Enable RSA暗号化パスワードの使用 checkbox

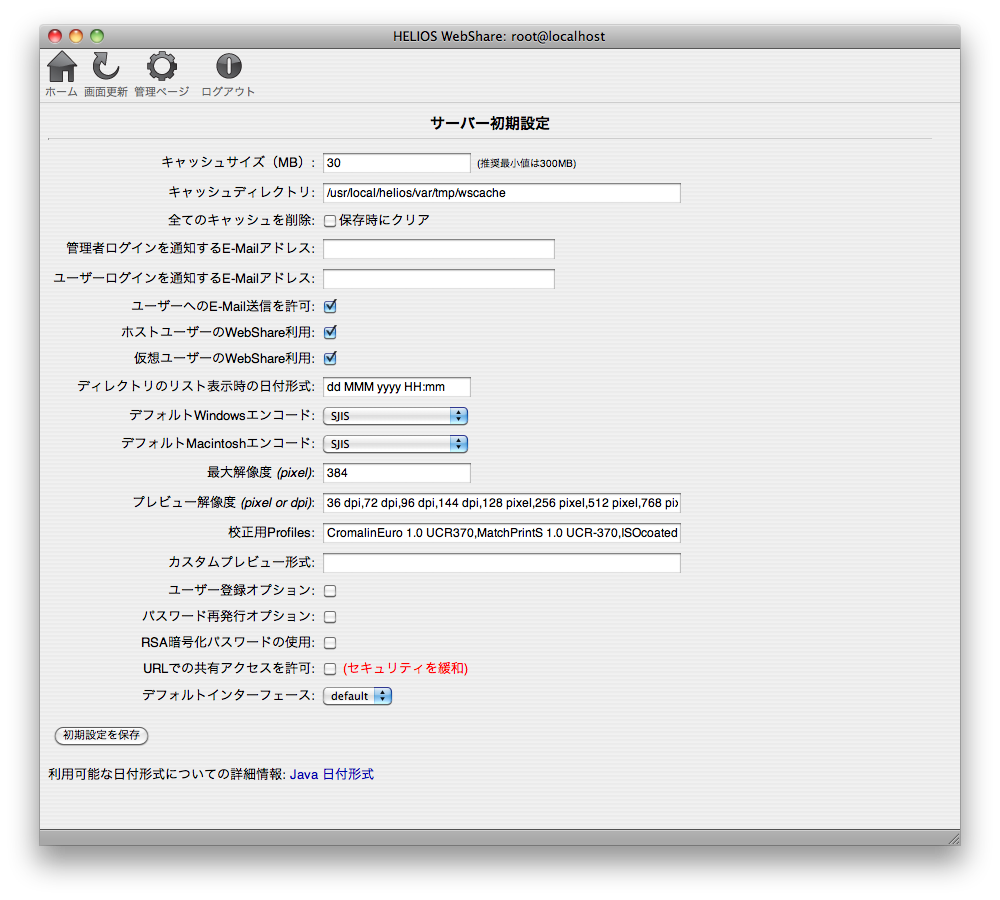point(330,642)
